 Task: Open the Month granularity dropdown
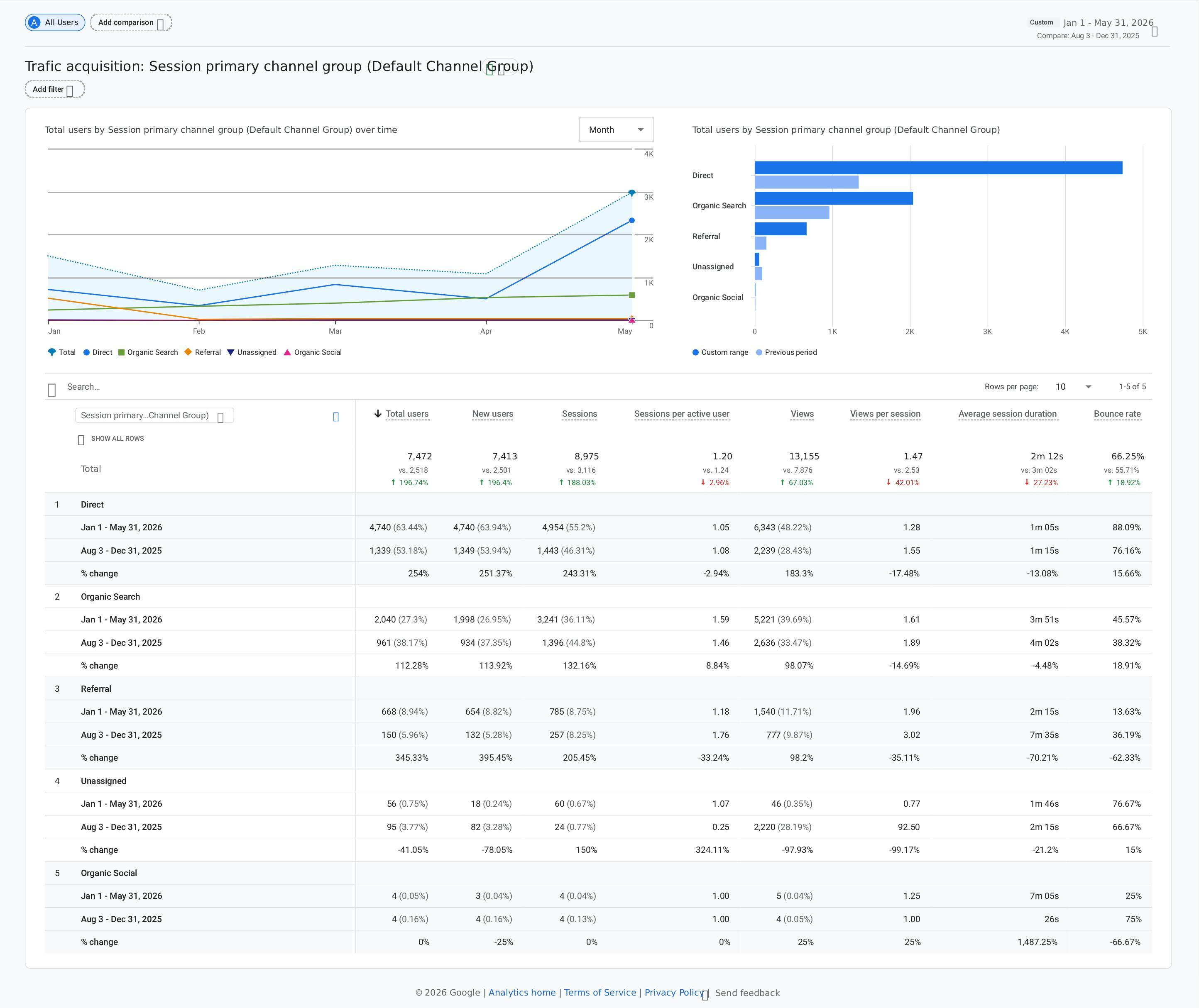click(x=616, y=130)
